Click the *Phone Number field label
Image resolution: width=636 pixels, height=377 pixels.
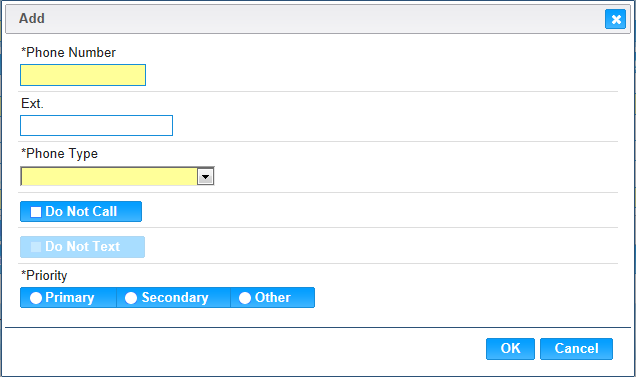pos(69,52)
